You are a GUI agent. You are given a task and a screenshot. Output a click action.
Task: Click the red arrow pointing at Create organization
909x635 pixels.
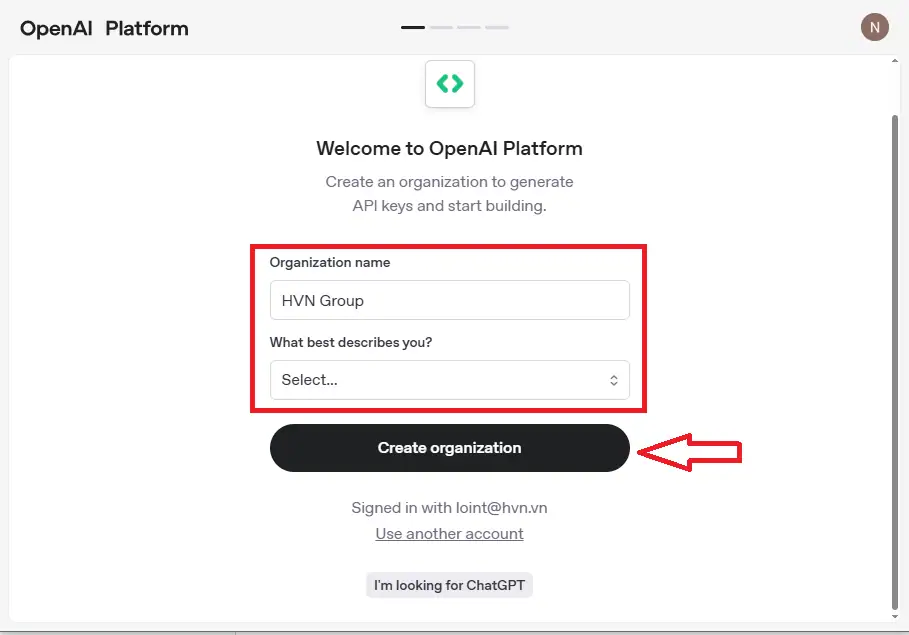(690, 452)
